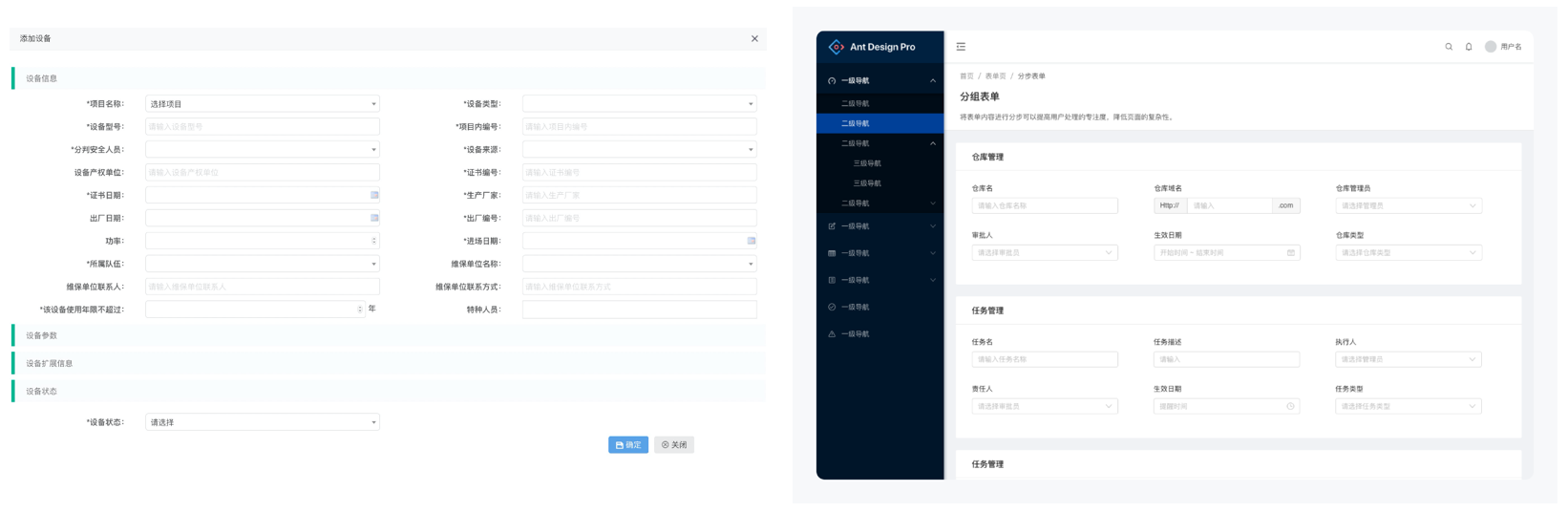This screenshot has width=1568, height=513.
Task: Open the 维保单位名称 dropdown
Action: coord(640,264)
